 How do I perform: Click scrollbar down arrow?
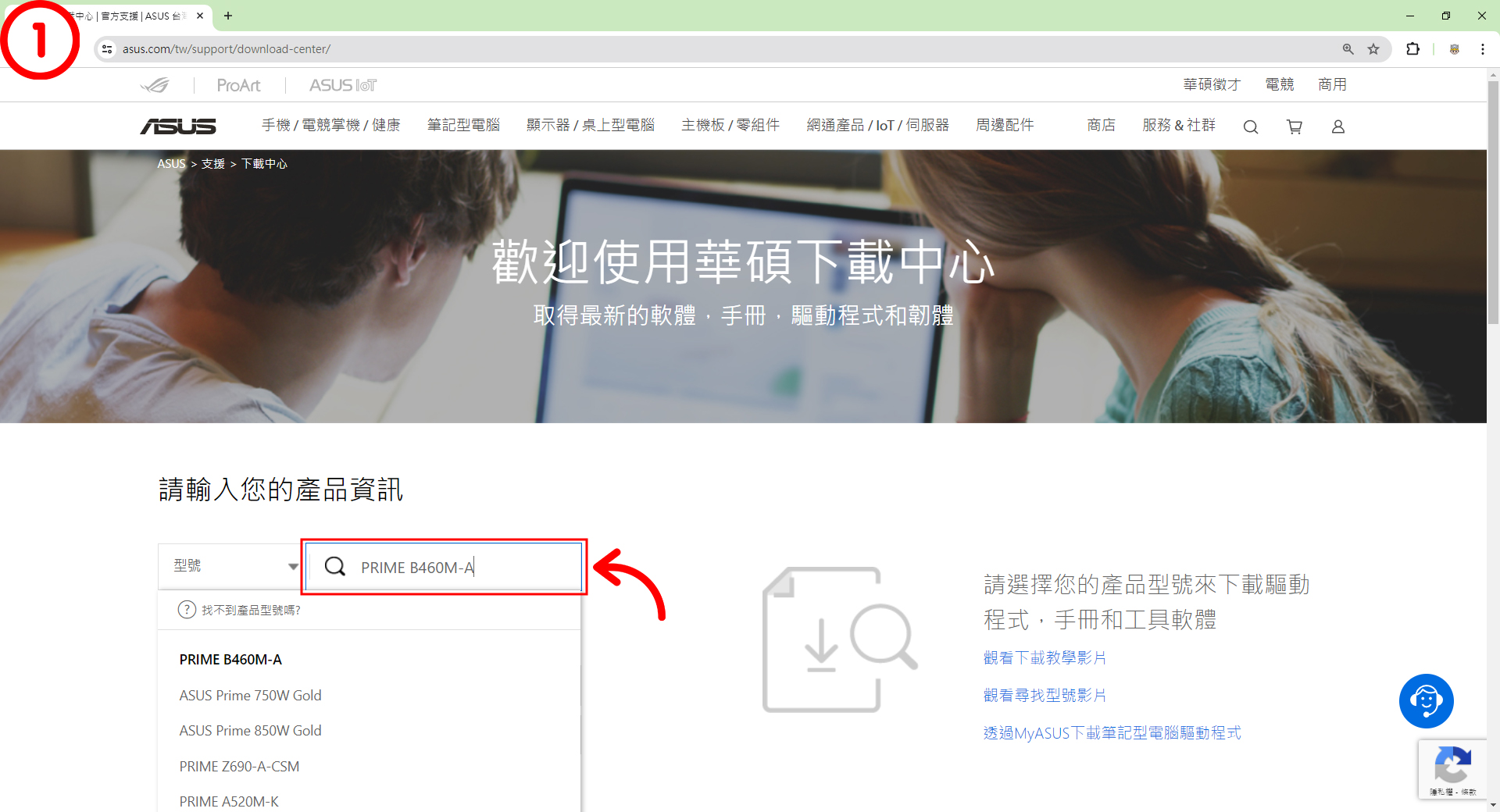tap(1493, 805)
